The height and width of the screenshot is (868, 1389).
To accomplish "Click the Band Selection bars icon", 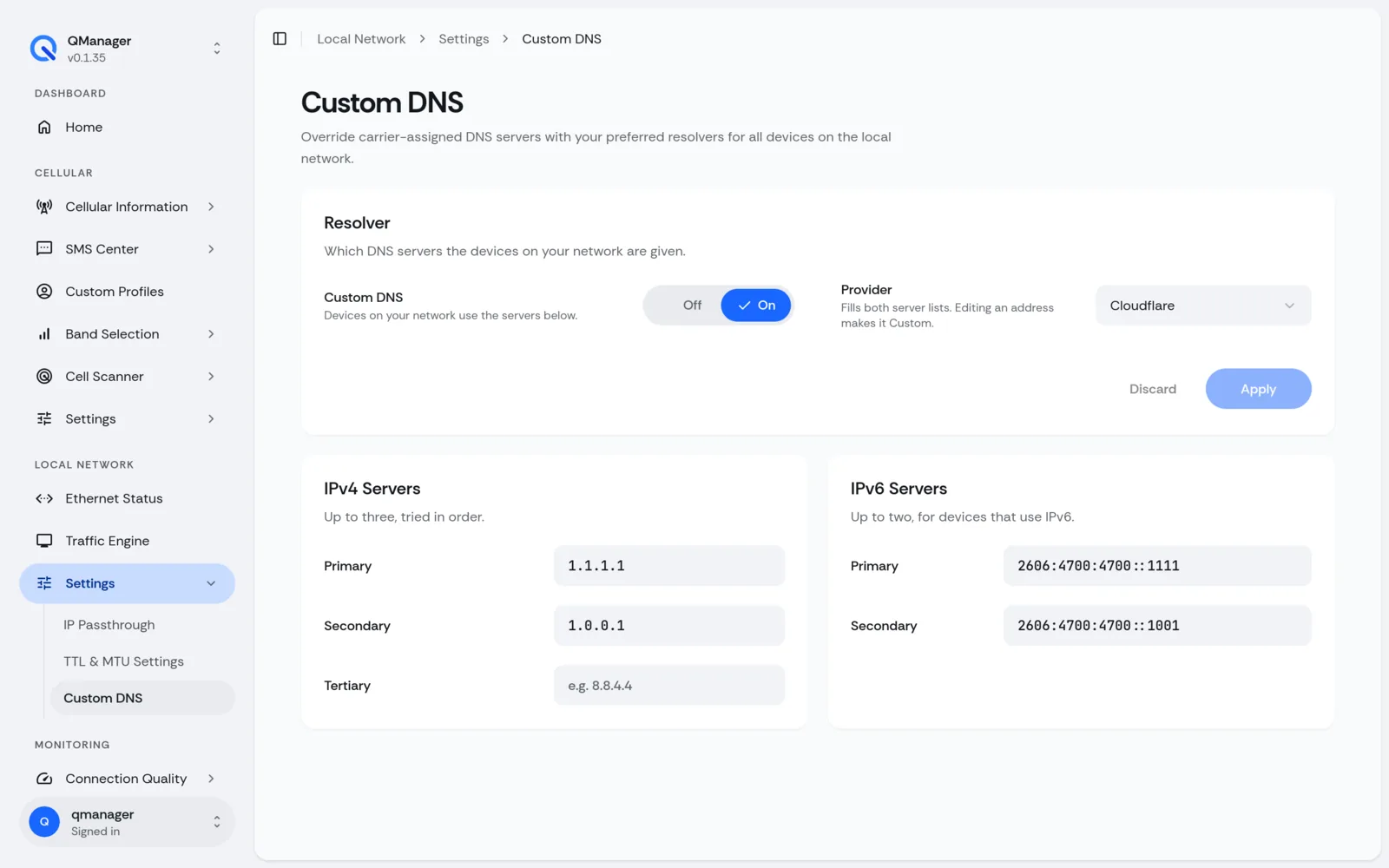I will (x=44, y=334).
